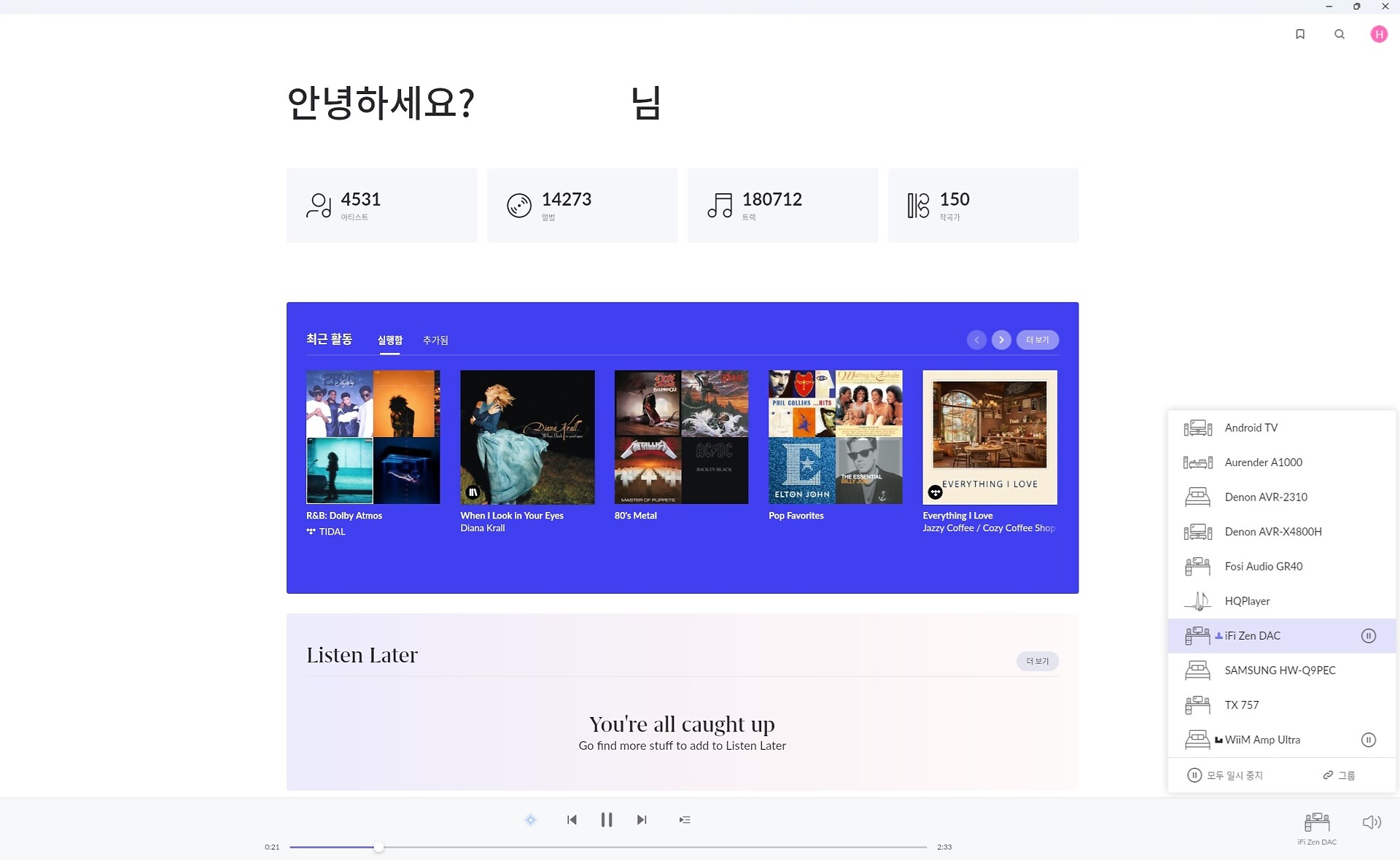This screenshot has width=1400, height=860.
Task: Pause current playback
Action: 606,820
